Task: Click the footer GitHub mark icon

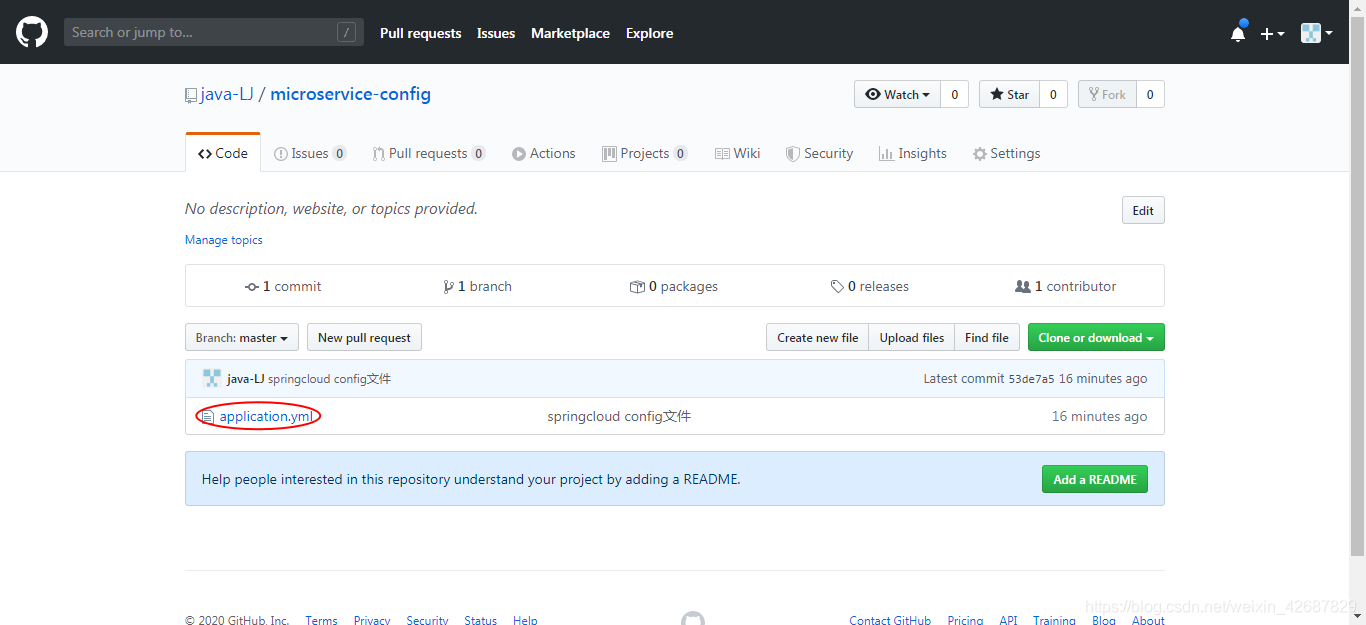Action: [693, 619]
